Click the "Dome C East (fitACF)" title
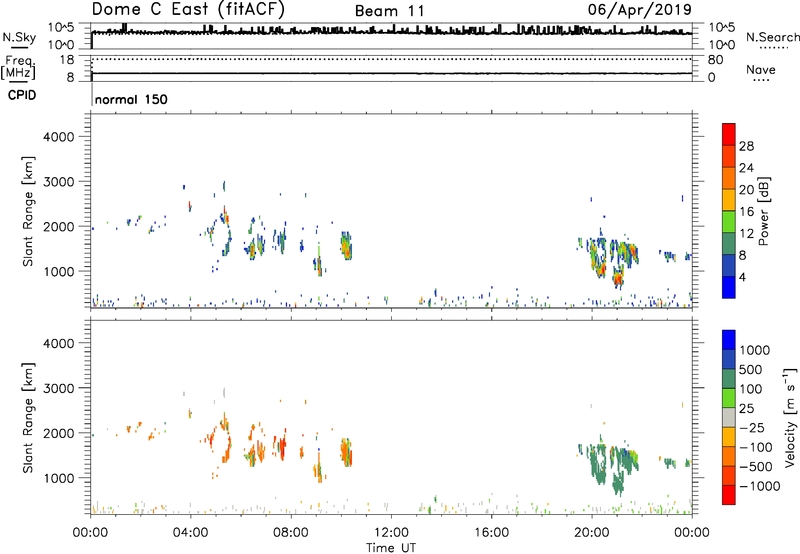 click(188, 10)
